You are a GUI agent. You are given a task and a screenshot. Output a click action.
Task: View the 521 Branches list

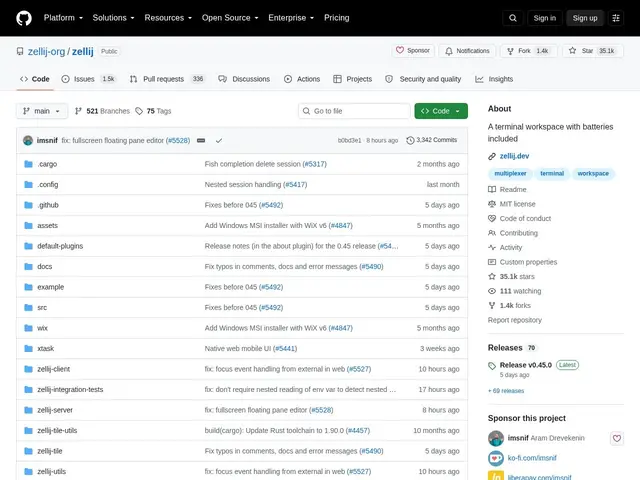[102, 111]
